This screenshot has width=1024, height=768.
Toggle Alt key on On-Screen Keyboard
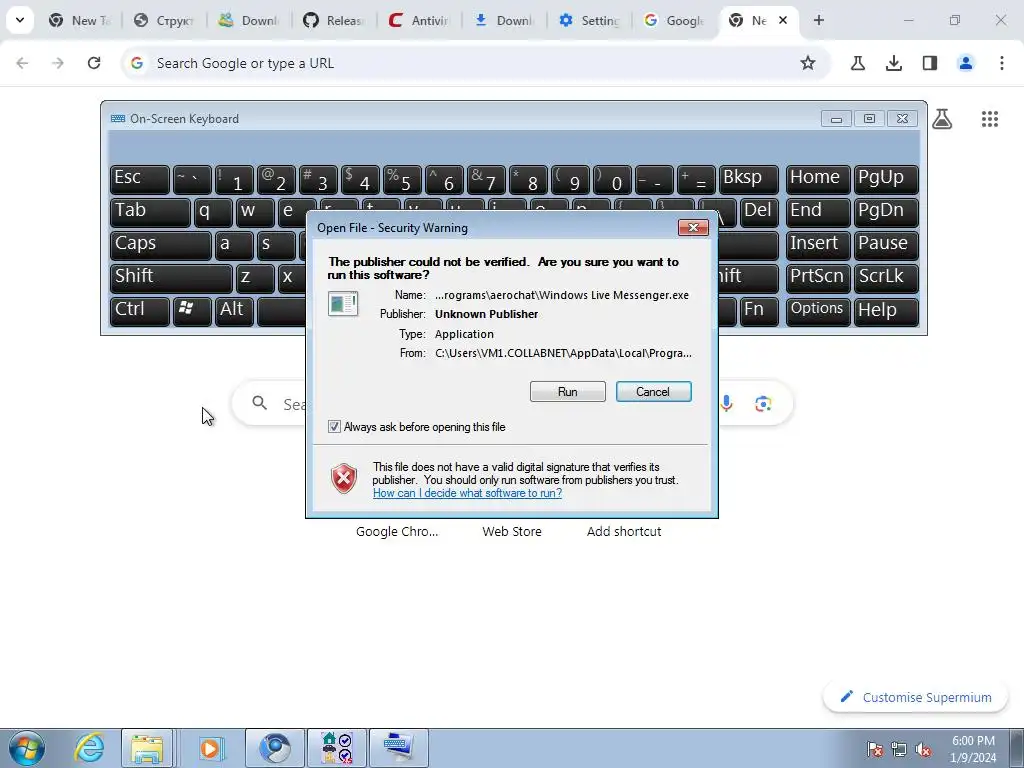coord(234,311)
